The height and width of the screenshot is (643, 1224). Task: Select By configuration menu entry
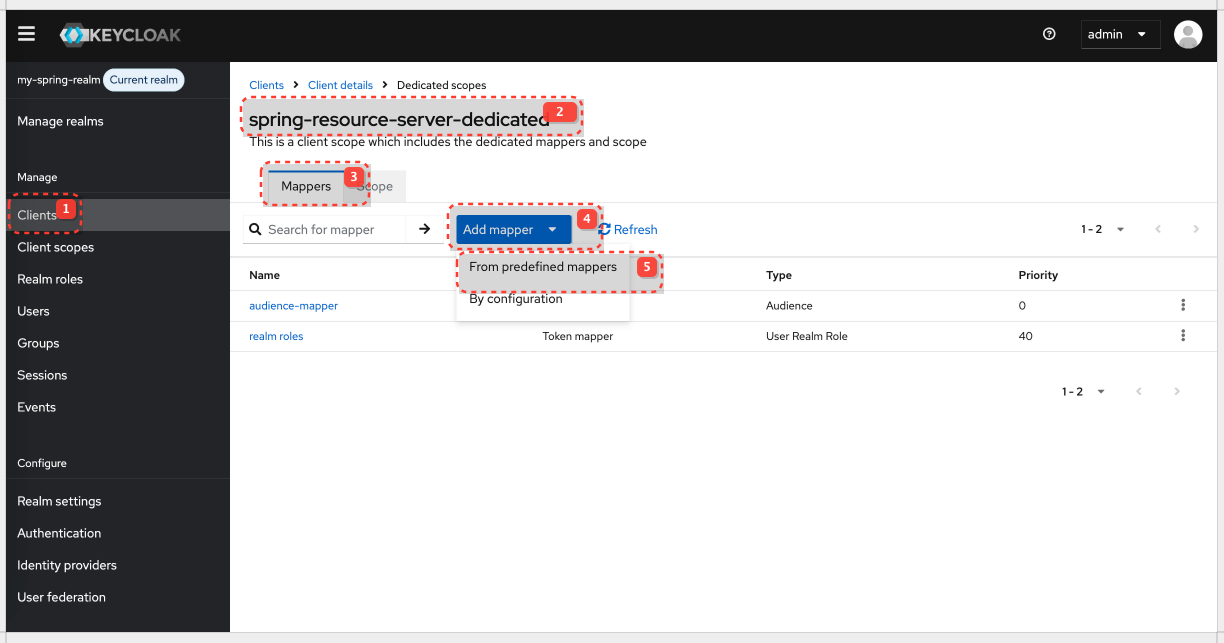(x=516, y=298)
